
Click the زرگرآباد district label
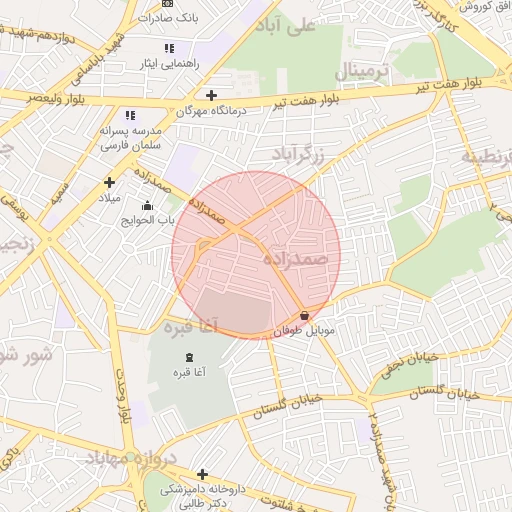point(298,154)
